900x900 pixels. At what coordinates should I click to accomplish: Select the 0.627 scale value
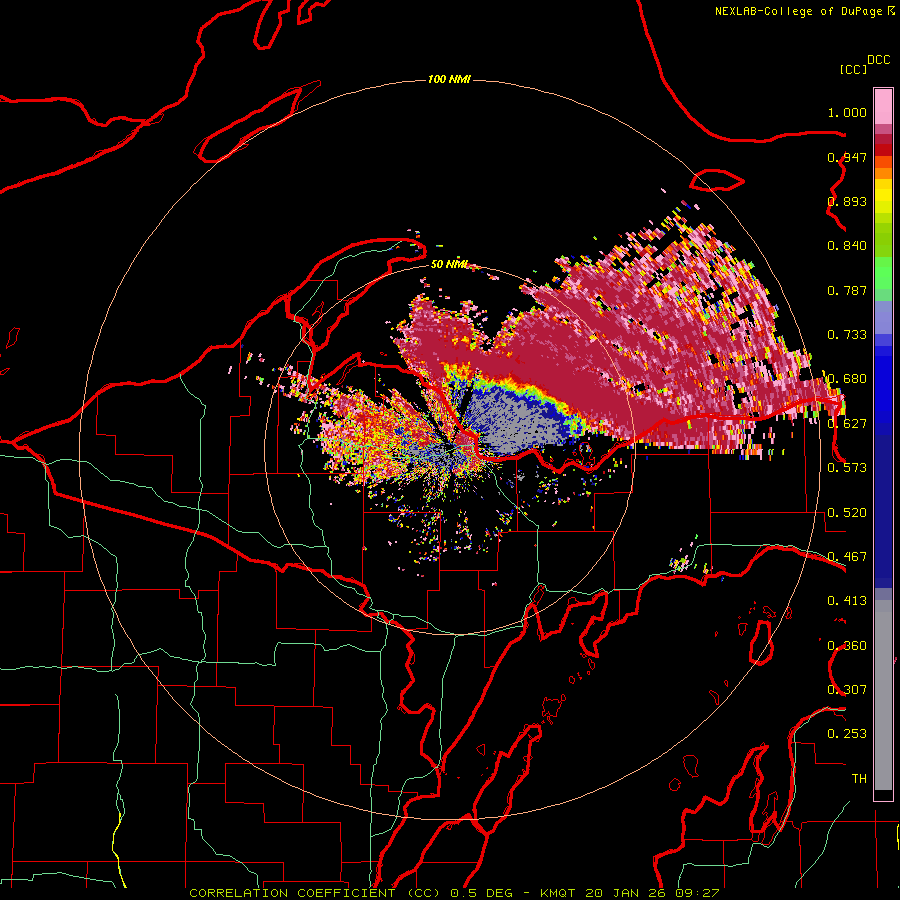point(847,424)
